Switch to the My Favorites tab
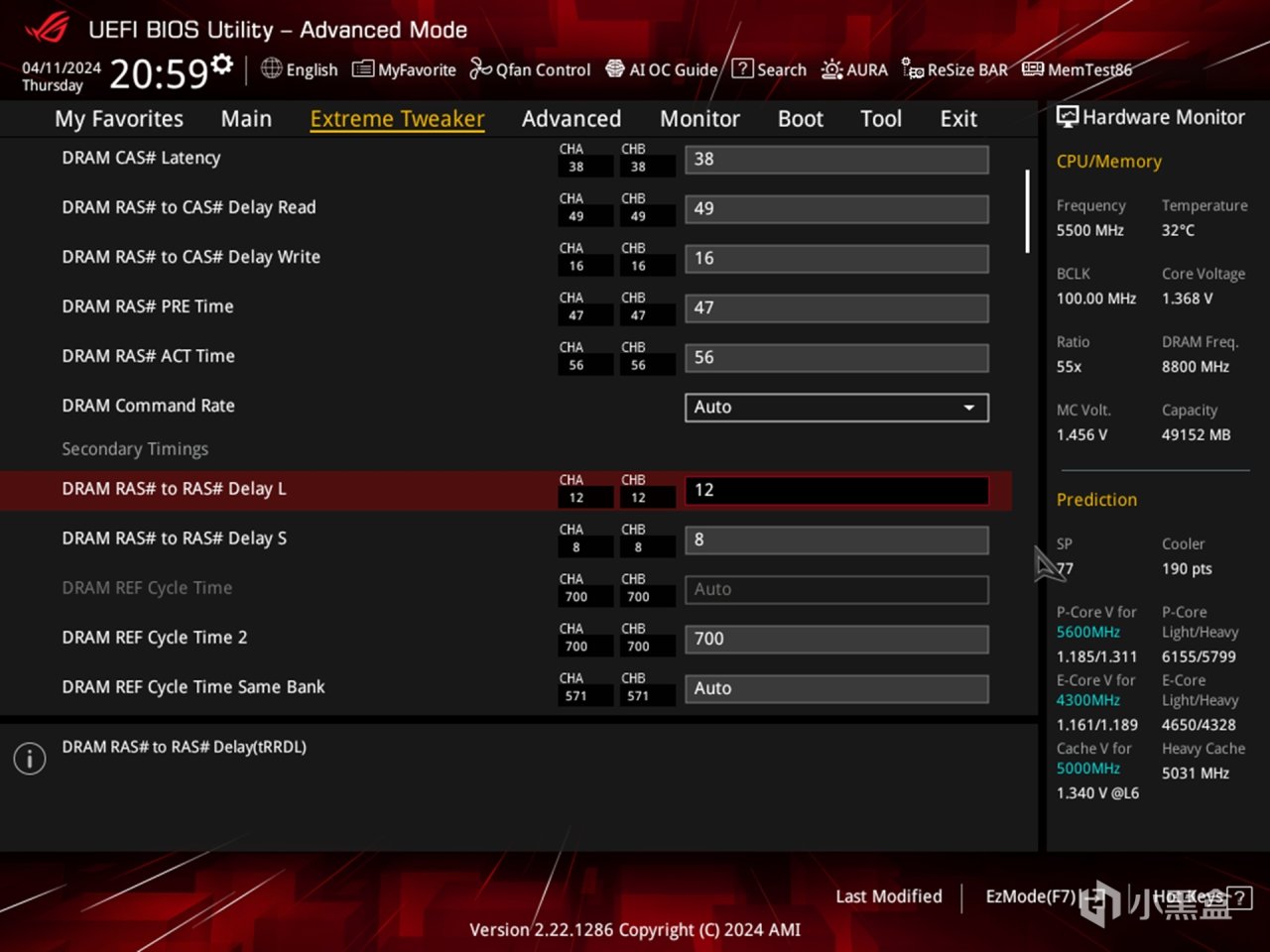 point(119,119)
